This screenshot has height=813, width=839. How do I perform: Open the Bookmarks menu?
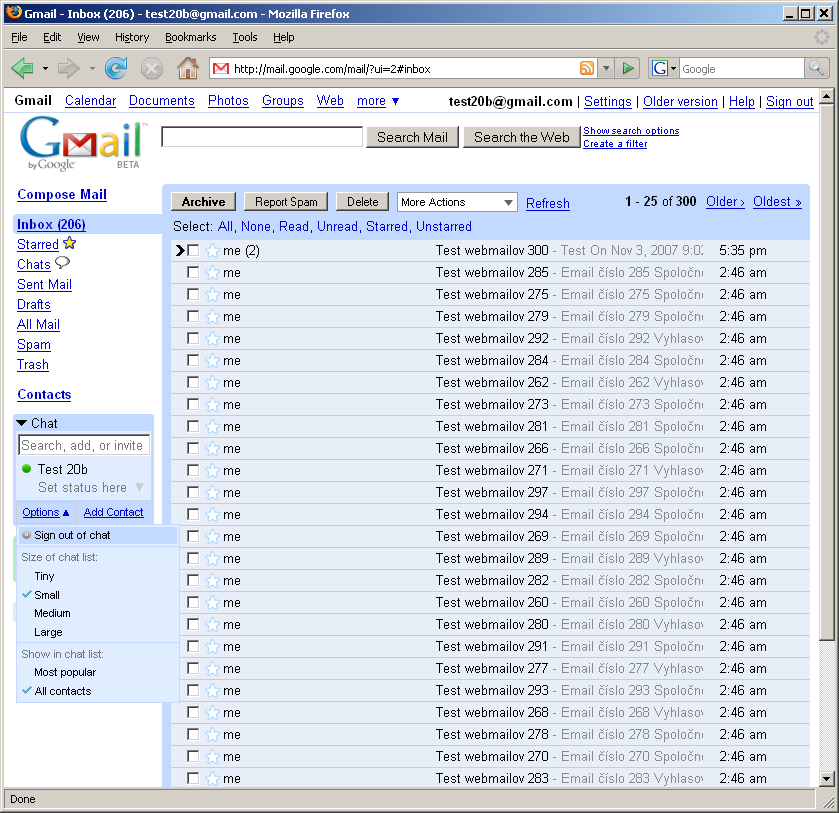[190, 37]
